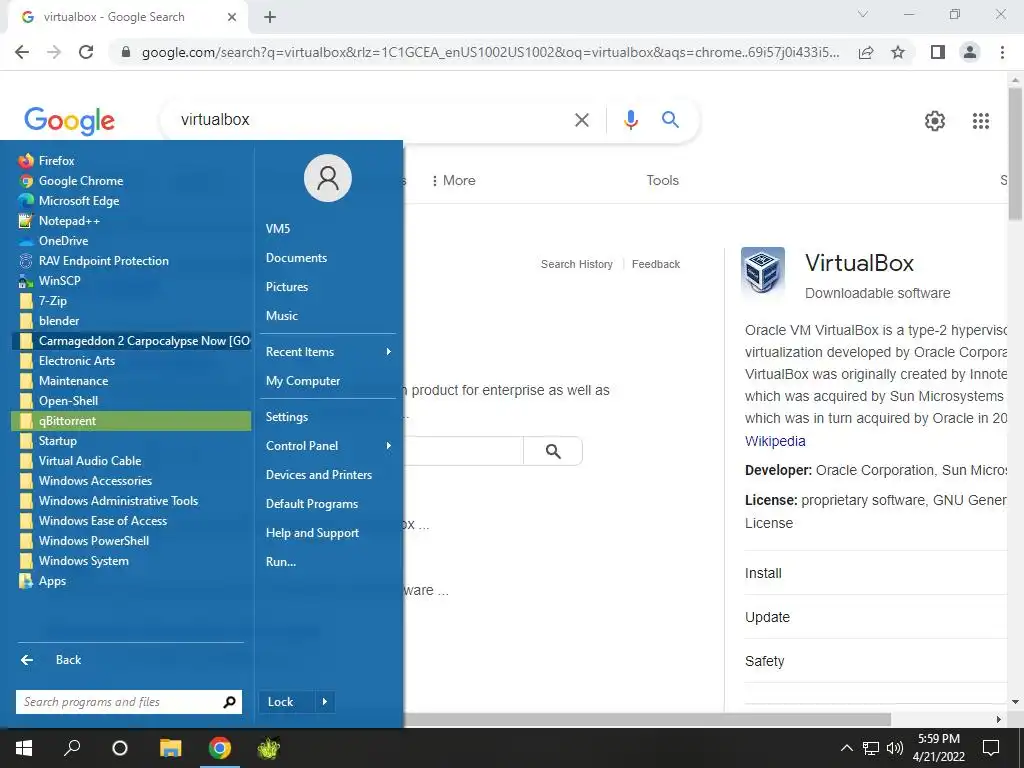Expand Recent Items submenu
1024x768 pixels.
click(x=328, y=352)
